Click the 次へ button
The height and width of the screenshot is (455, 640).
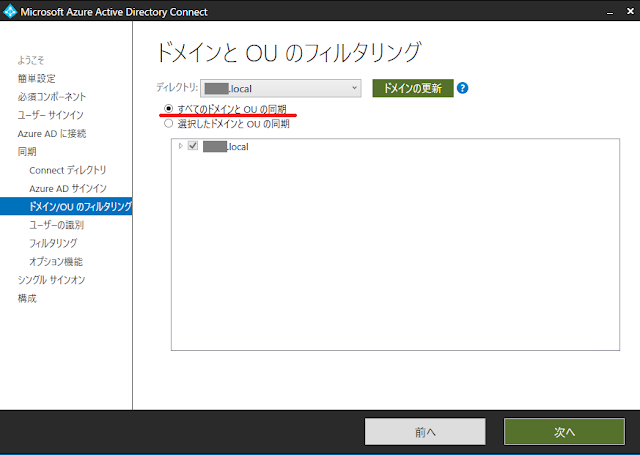pyautogui.click(x=564, y=432)
